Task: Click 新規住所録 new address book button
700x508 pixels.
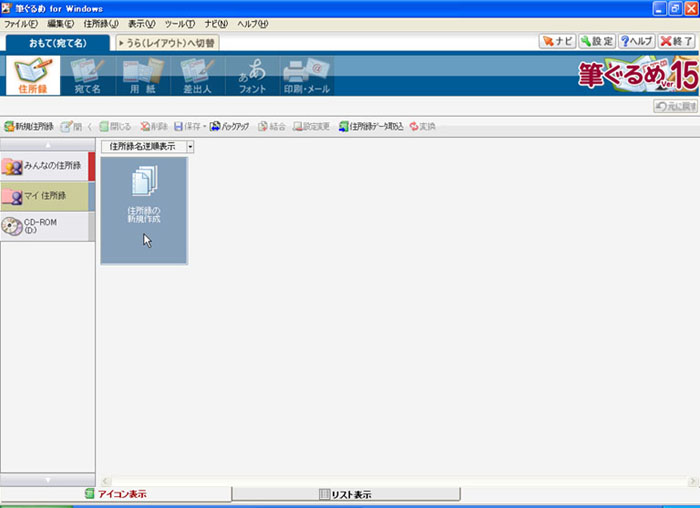Action: pos(29,127)
